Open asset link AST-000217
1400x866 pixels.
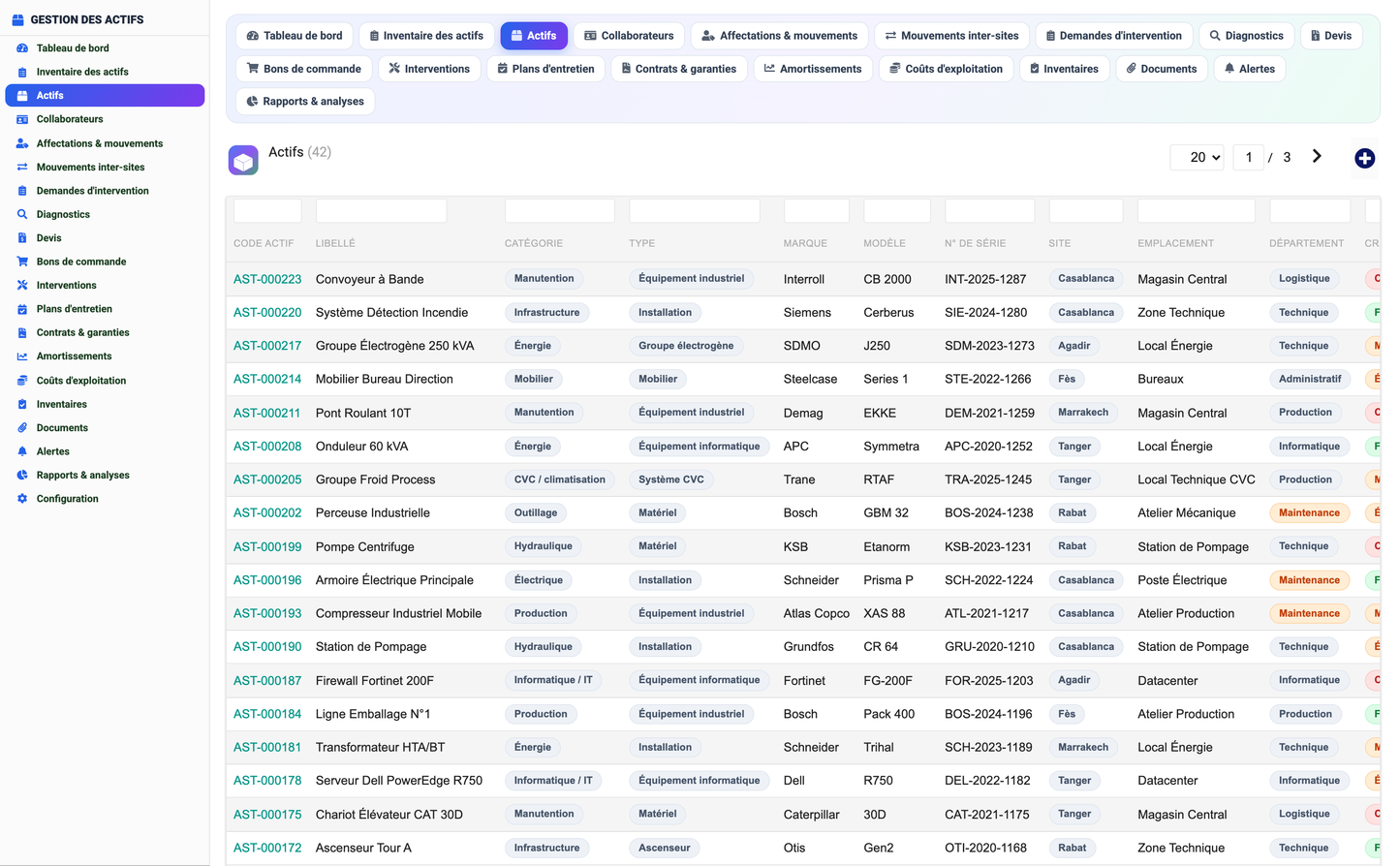267,346
